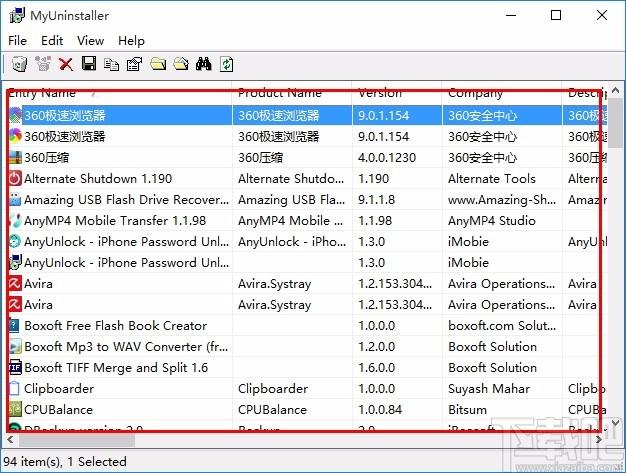Click the AnyUnlock - iPho... product name cell
This screenshot has height=473, width=626.
[292, 241]
